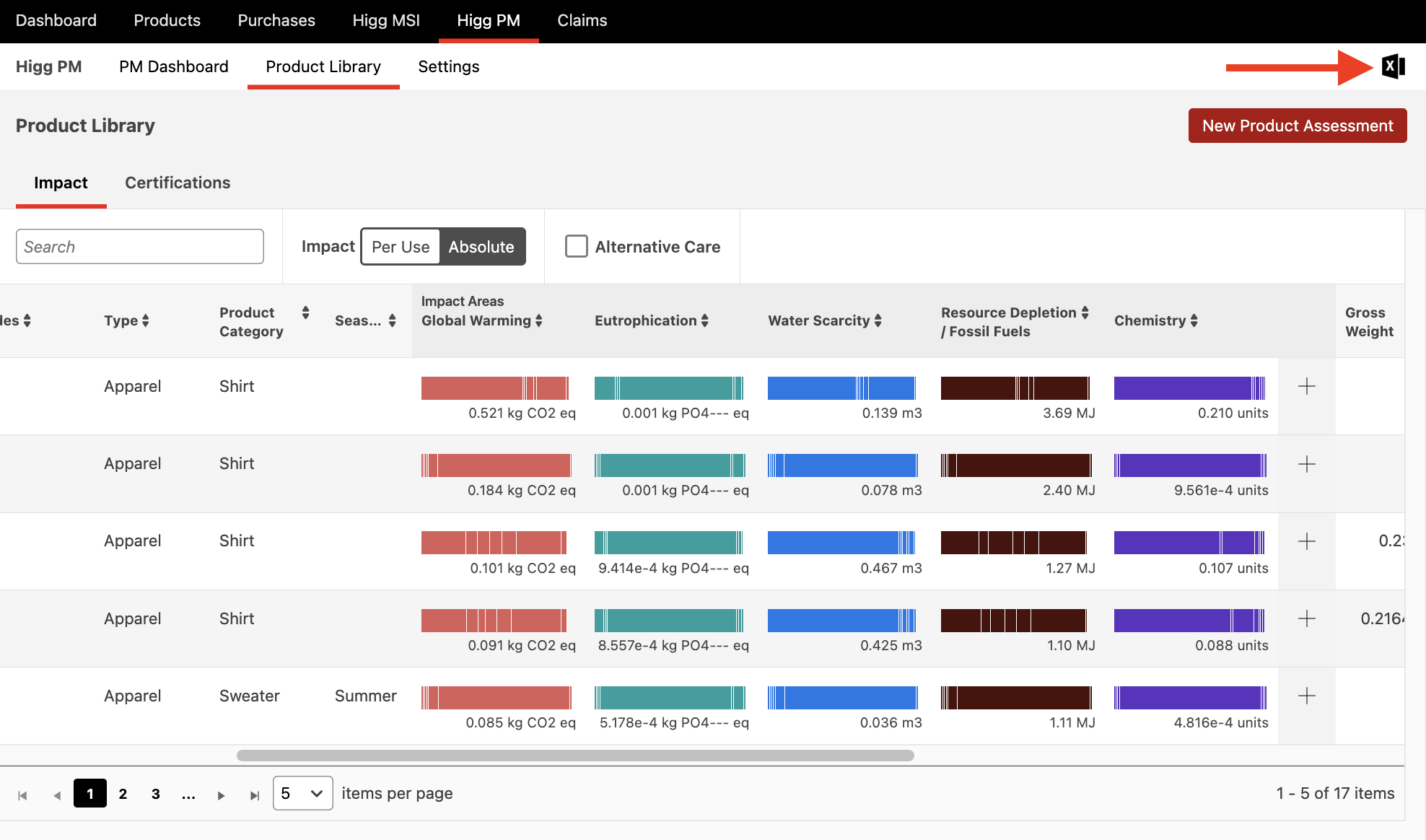
Task: Sort by Global Warming arrows
Action: 539,320
